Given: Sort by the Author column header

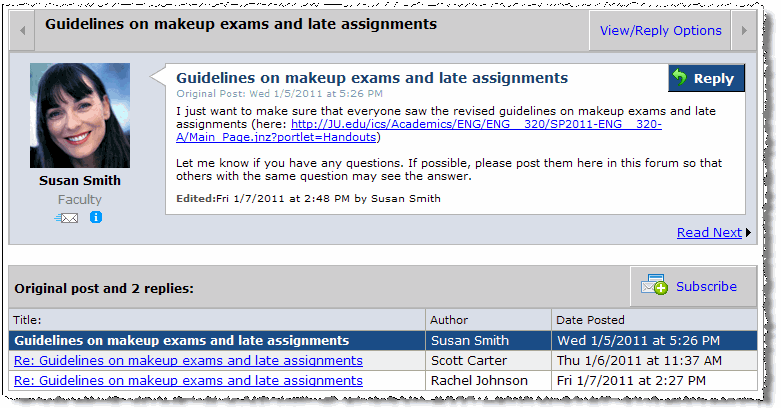Looking at the screenshot, I should point(448,320).
